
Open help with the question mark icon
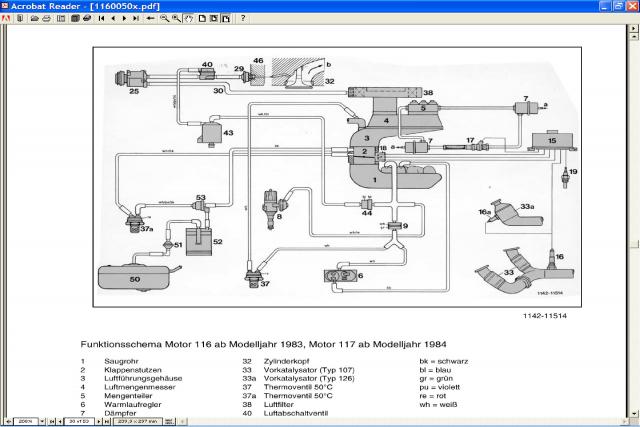[243, 18]
